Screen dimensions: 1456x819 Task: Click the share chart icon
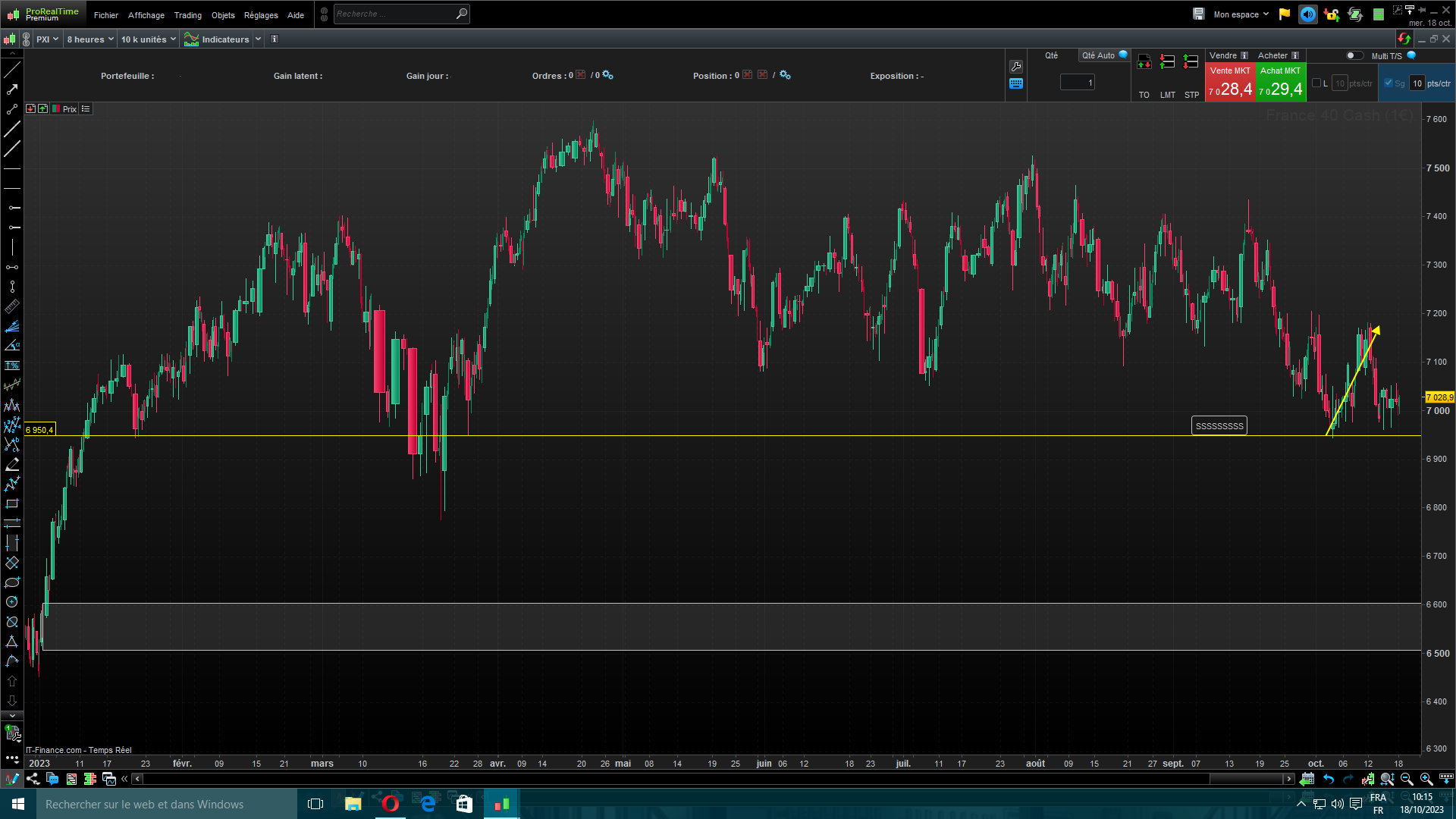[33, 779]
